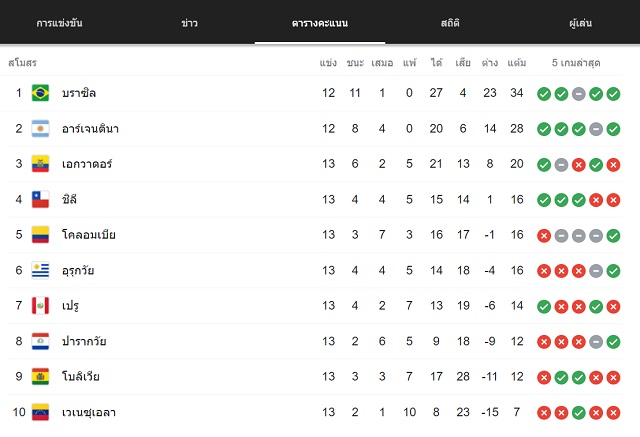Image resolution: width=640 pixels, height=437 pixels.
Task: Open the สถิติ tab
Action: tap(450, 23)
